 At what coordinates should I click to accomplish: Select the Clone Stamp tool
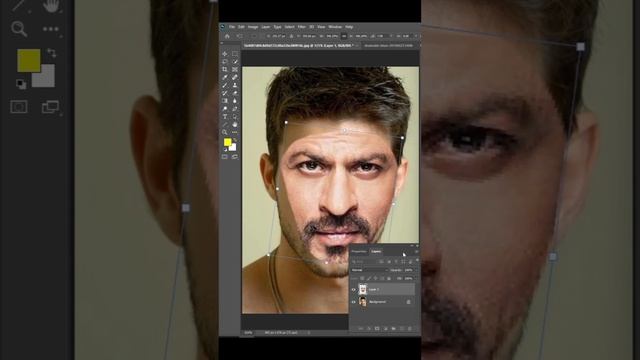(x=235, y=85)
